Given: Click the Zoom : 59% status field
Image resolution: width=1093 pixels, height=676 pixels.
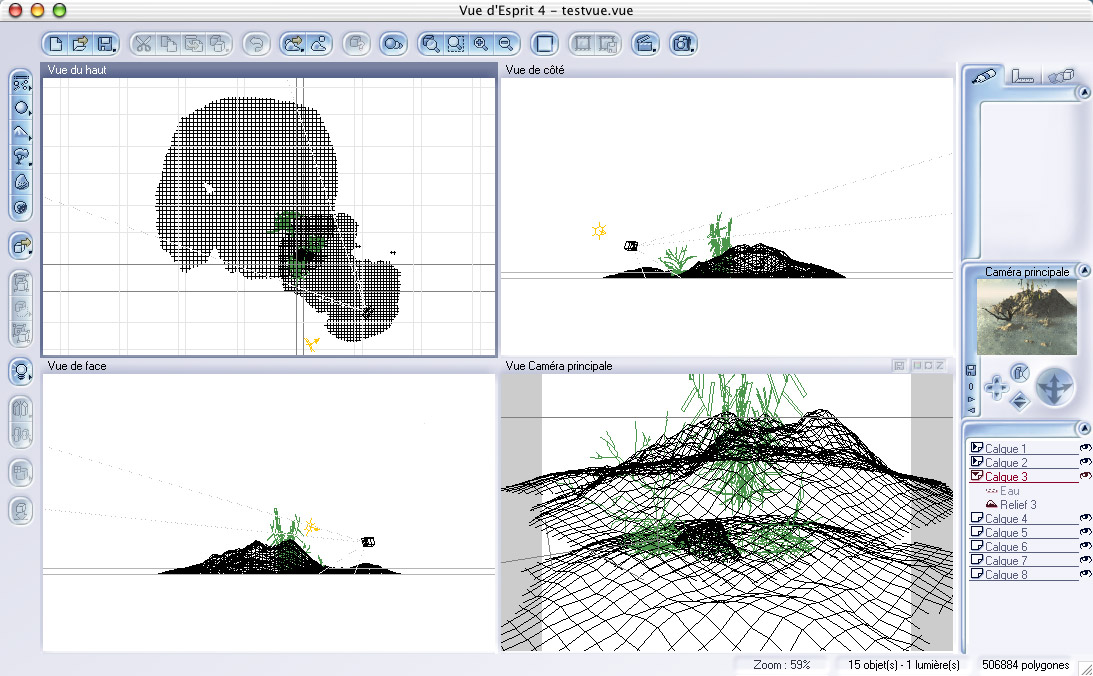Looking at the screenshot, I should pos(781,665).
